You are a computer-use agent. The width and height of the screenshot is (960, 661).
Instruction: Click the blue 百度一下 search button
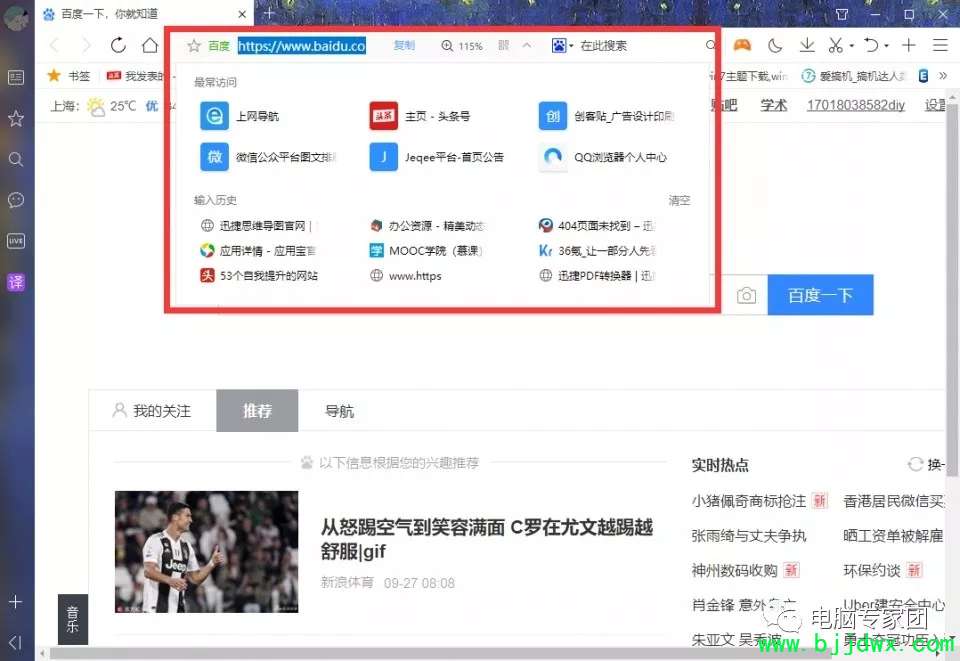coord(820,295)
